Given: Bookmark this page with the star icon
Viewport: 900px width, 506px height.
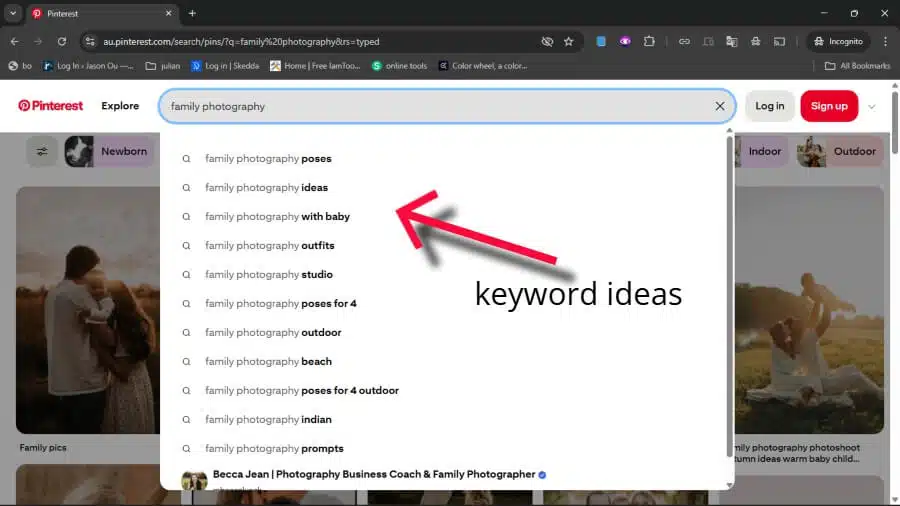Looking at the screenshot, I should pyautogui.click(x=569, y=42).
